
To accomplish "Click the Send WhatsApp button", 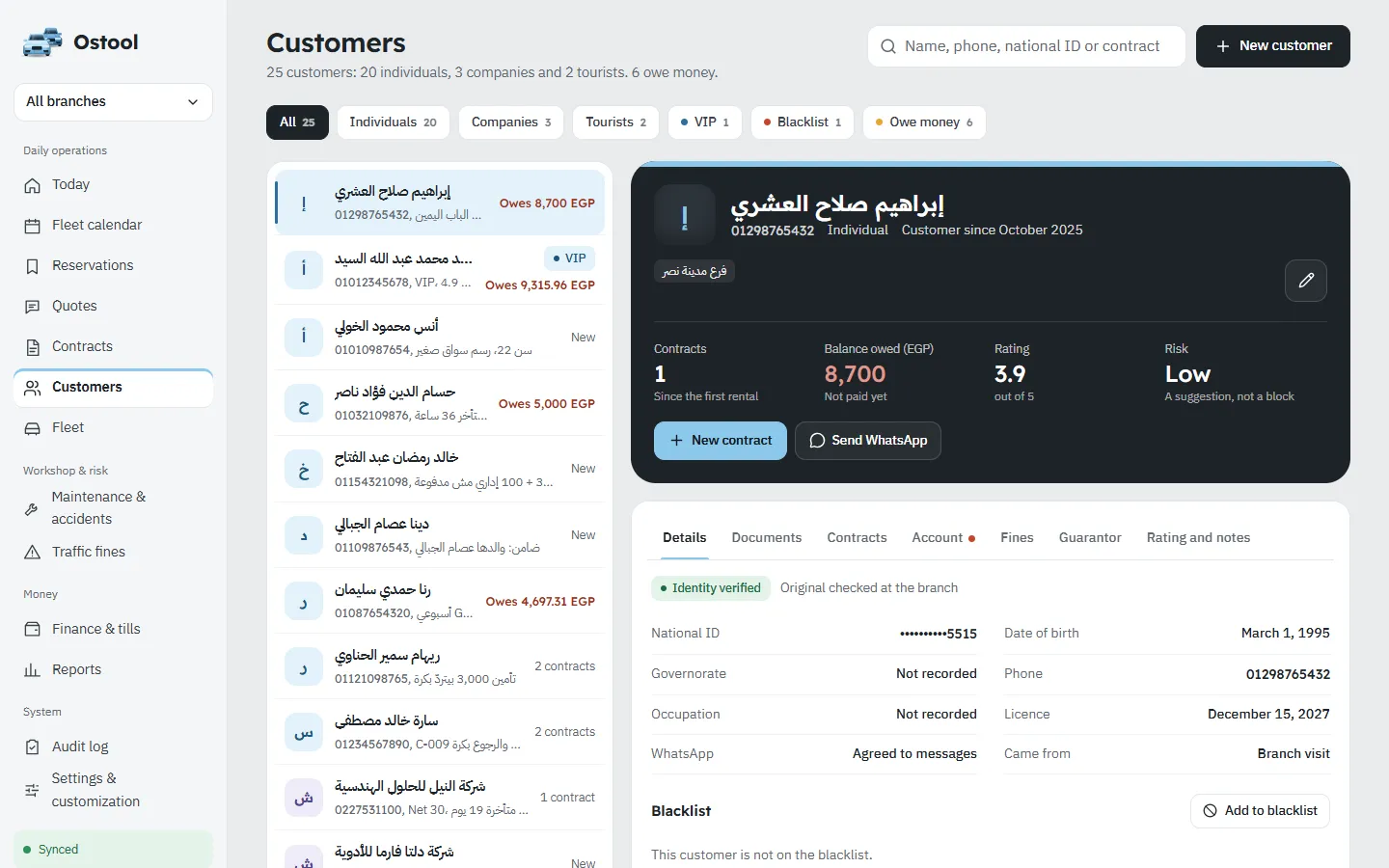I will pyautogui.click(x=868, y=441).
